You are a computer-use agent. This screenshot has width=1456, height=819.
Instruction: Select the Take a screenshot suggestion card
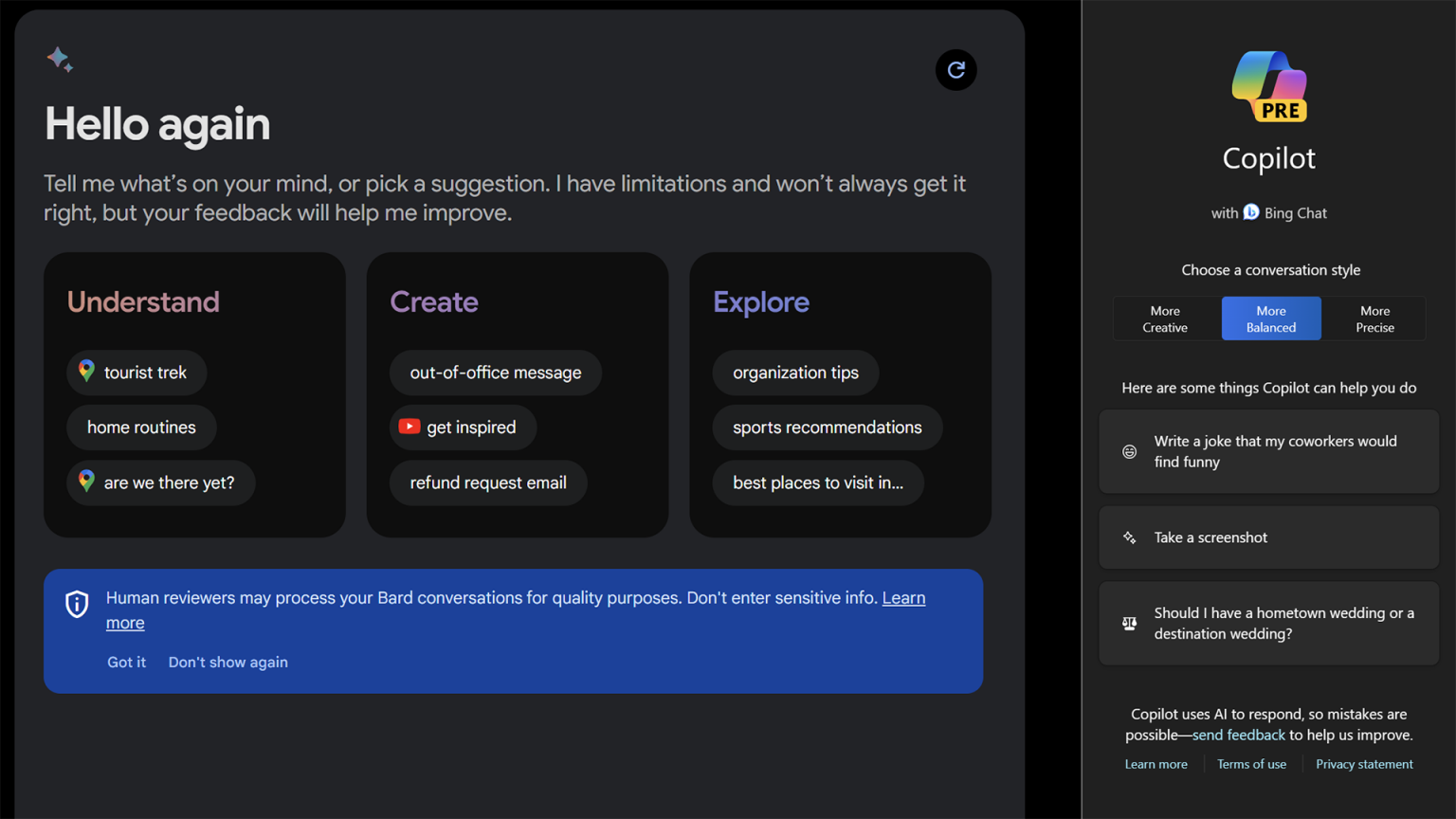(1268, 537)
